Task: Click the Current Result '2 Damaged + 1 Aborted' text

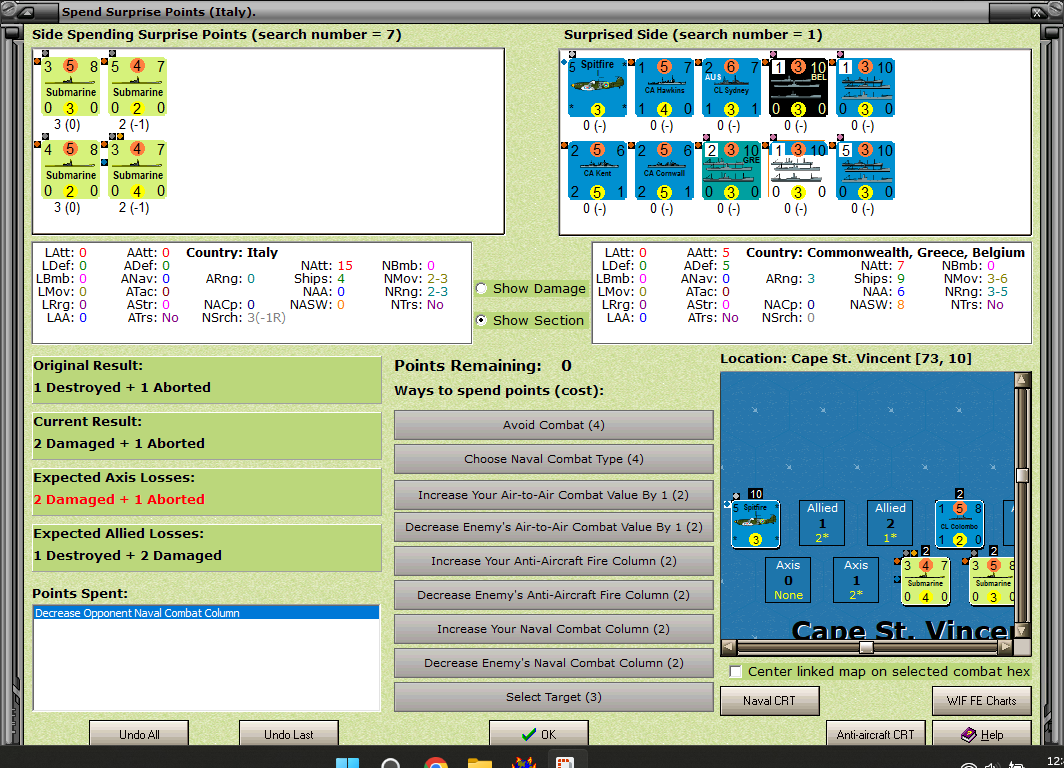Action: point(119,443)
